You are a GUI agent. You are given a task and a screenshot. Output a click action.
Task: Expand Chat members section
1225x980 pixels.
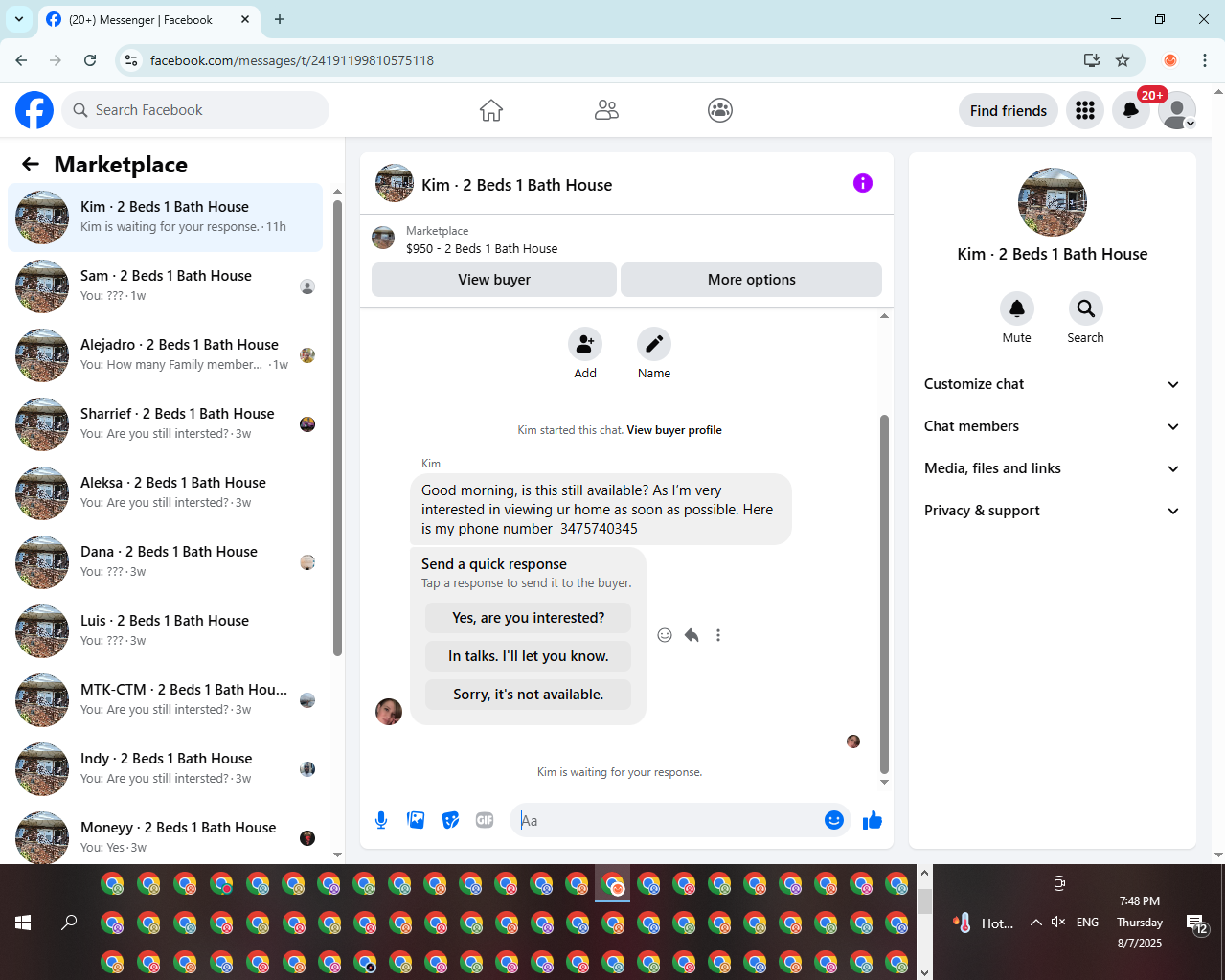(1052, 426)
